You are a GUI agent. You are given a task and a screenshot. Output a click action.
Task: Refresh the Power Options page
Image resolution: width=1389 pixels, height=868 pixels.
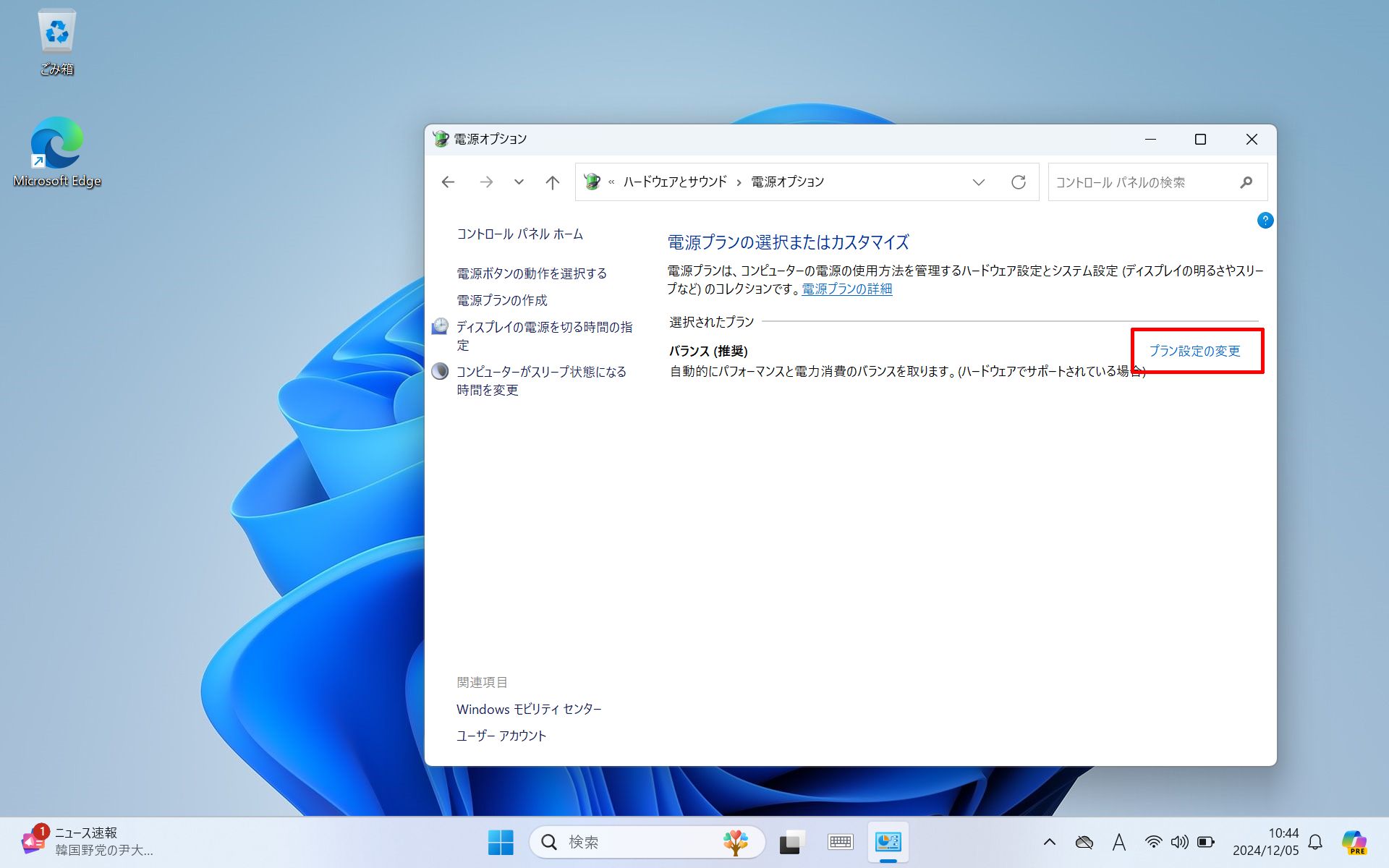point(1019,182)
